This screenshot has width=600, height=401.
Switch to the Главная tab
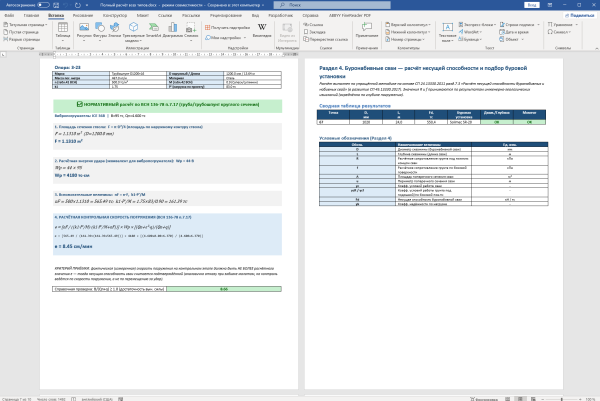(31, 15)
